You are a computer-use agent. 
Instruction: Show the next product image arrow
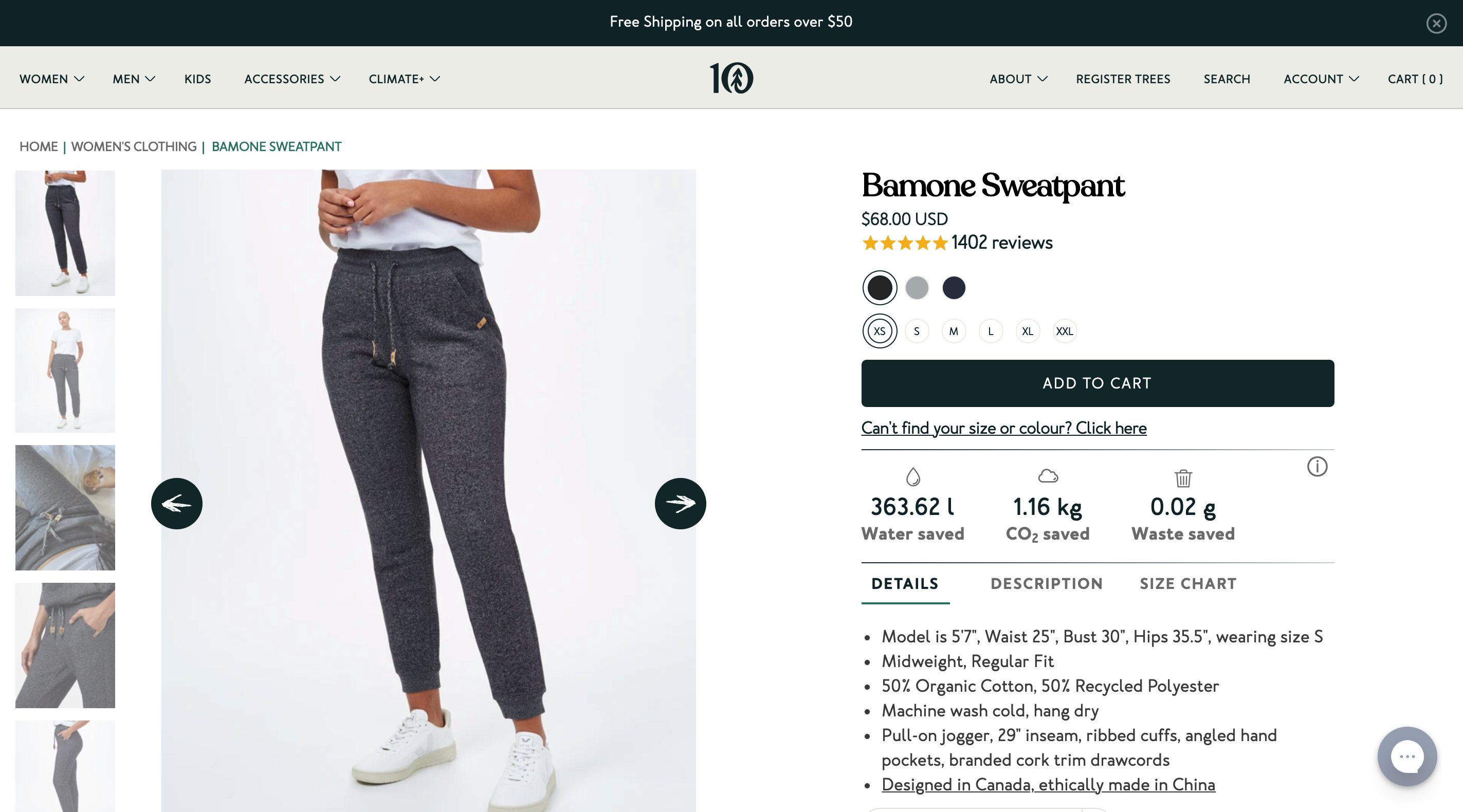click(681, 503)
